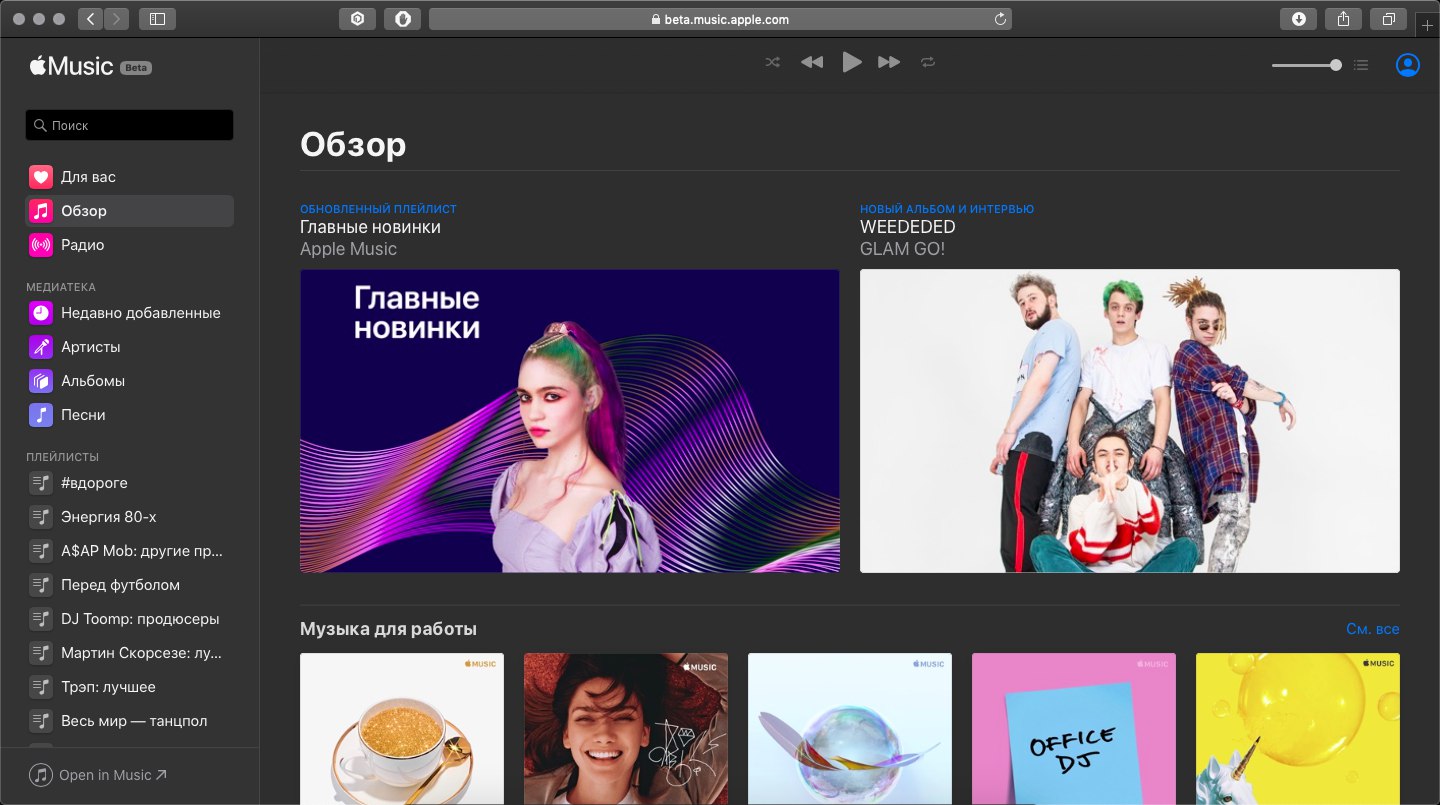Open Артисты in the library
1440x805 pixels.
tap(129, 347)
